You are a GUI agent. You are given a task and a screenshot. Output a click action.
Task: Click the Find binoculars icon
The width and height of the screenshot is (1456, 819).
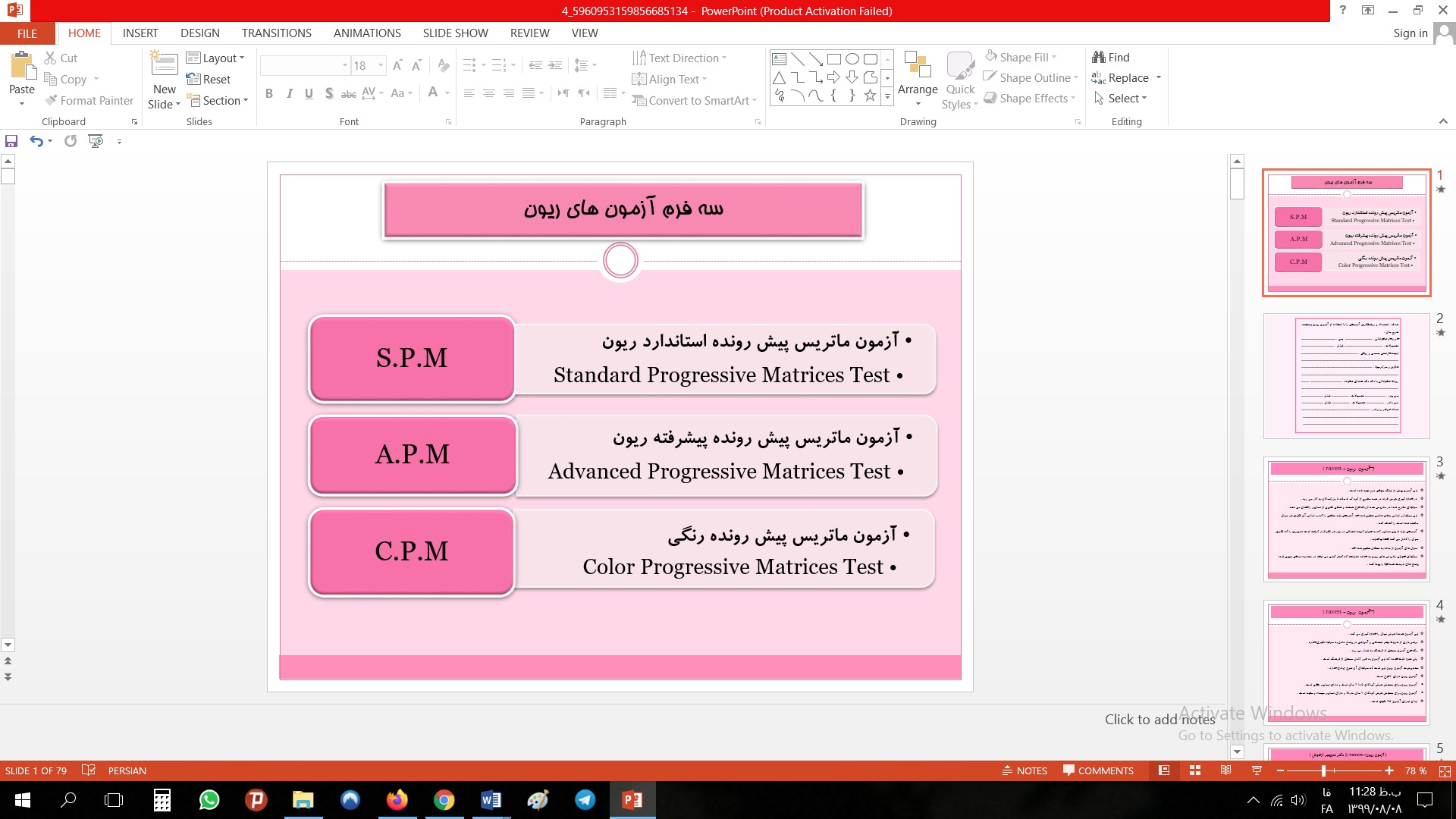(x=1098, y=57)
